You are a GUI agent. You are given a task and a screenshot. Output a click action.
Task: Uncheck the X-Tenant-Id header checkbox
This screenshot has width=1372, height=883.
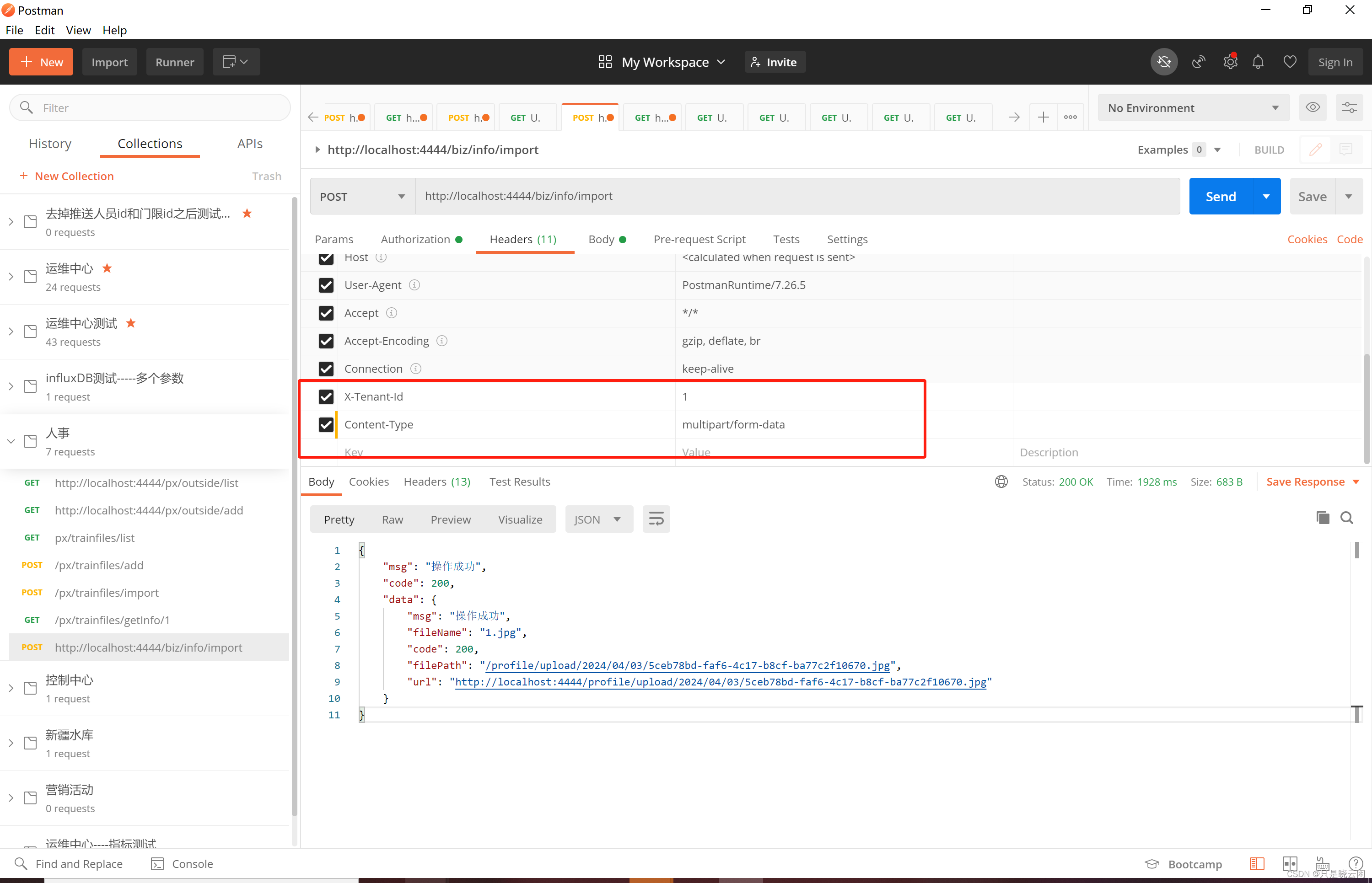326,397
